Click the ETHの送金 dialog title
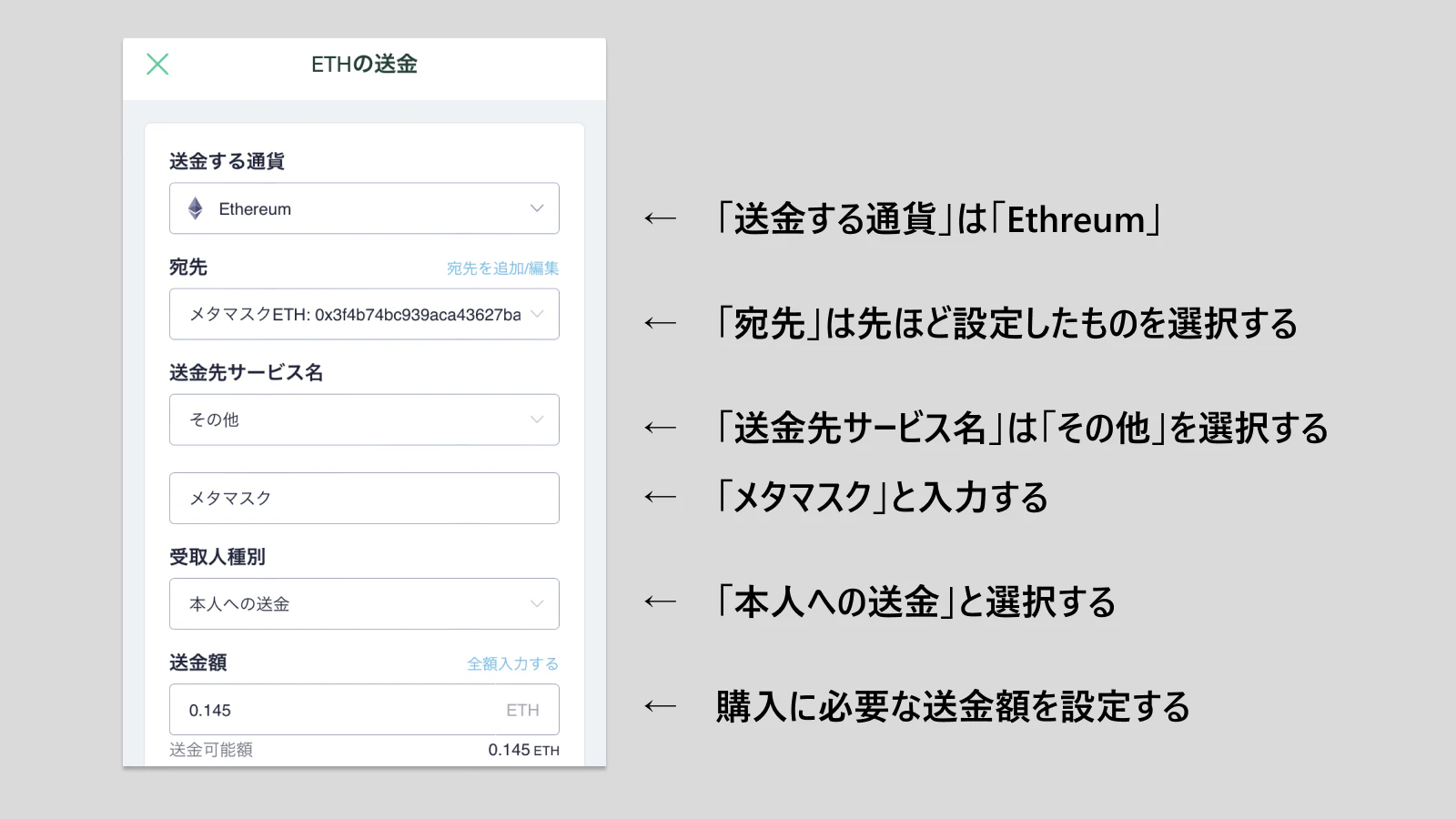This screenshot has width=1456, height=819. click(x=364, y=64)
